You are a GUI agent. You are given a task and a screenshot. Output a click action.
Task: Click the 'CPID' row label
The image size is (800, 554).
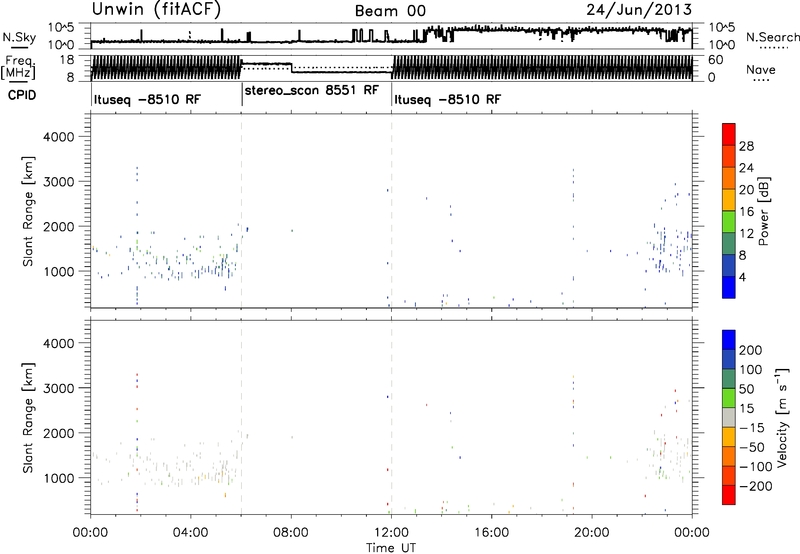[22, 95]
